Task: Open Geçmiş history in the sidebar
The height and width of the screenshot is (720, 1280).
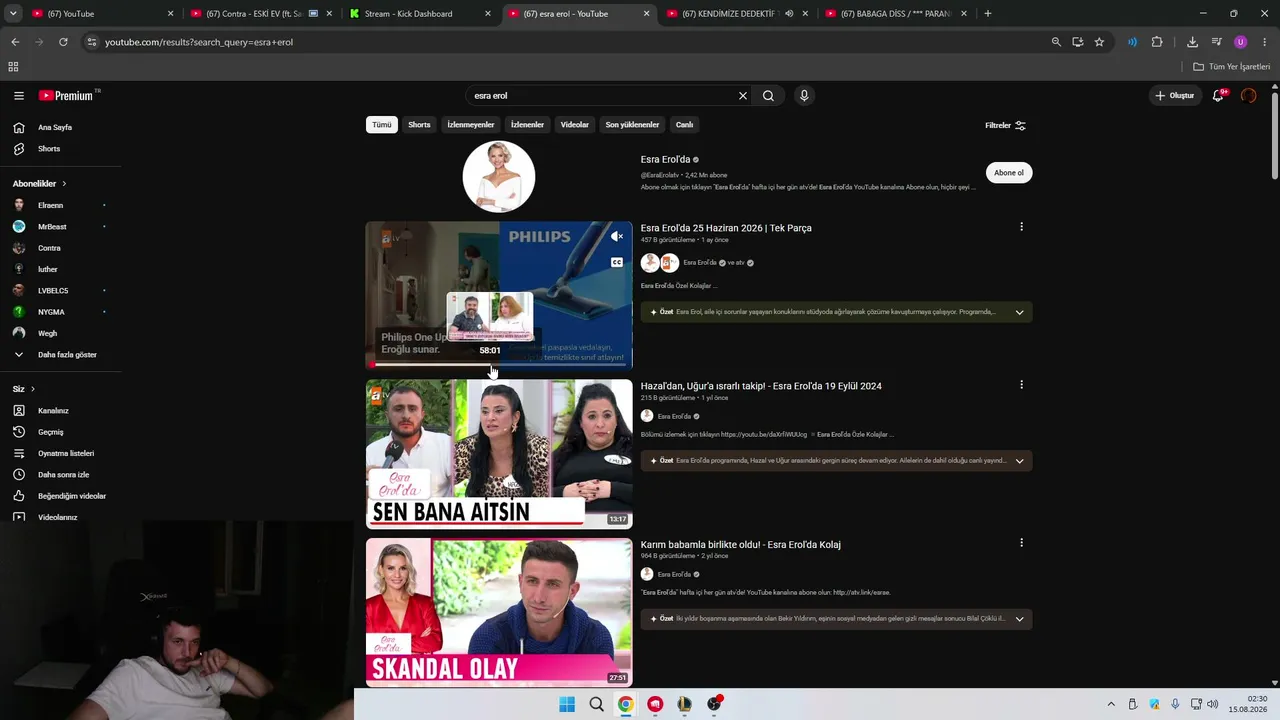Action: point(60,432)
